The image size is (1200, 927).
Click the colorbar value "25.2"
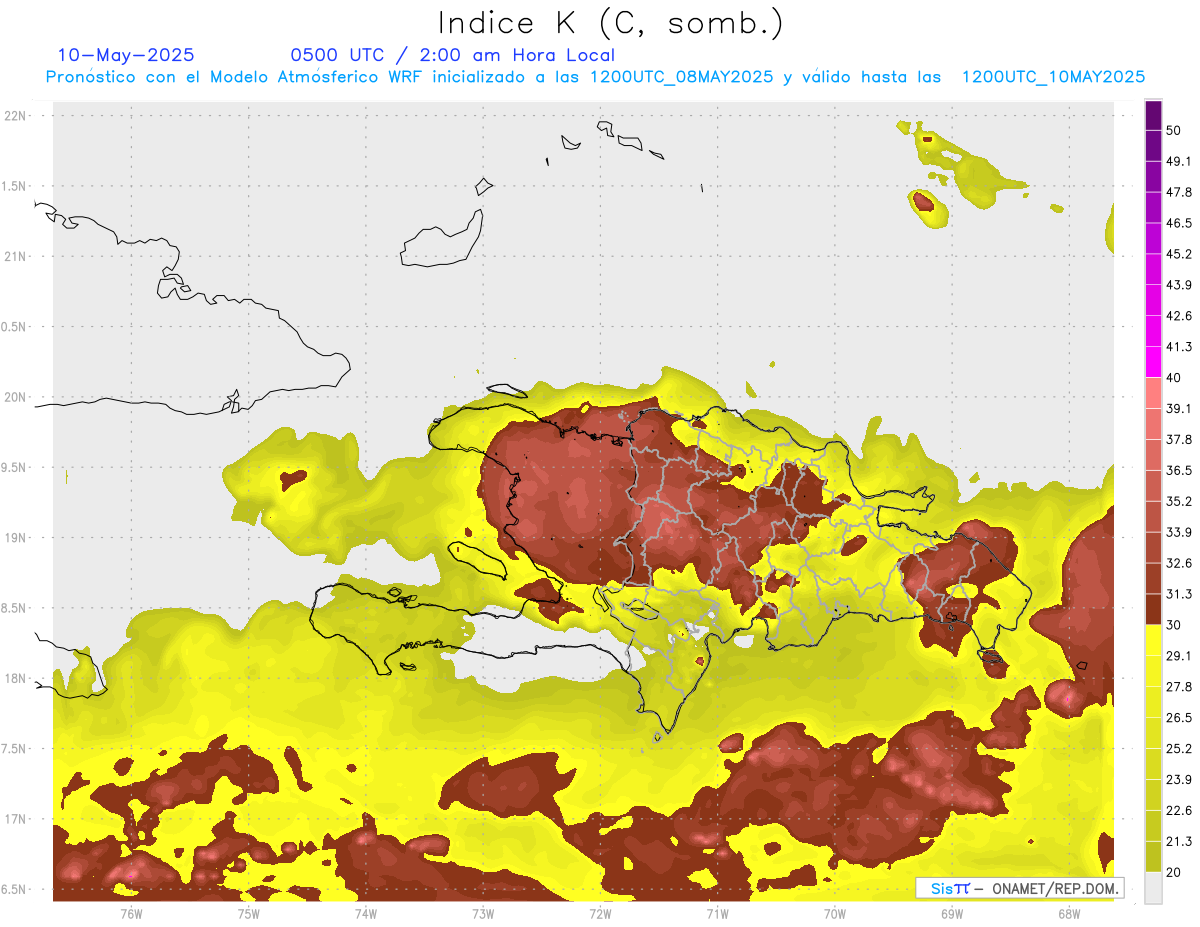[x=1179, y=748]
